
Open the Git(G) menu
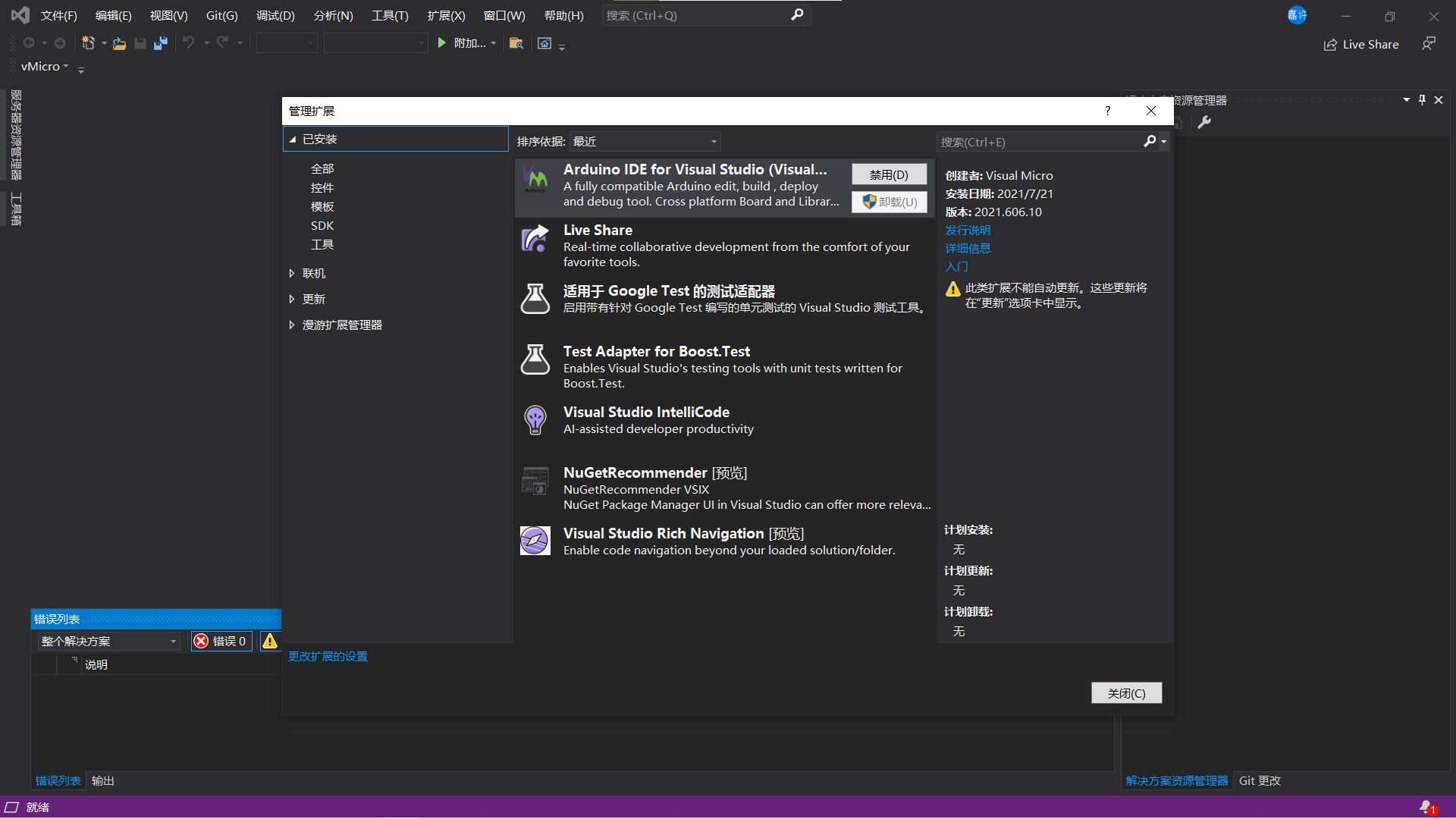coord(221,15)
